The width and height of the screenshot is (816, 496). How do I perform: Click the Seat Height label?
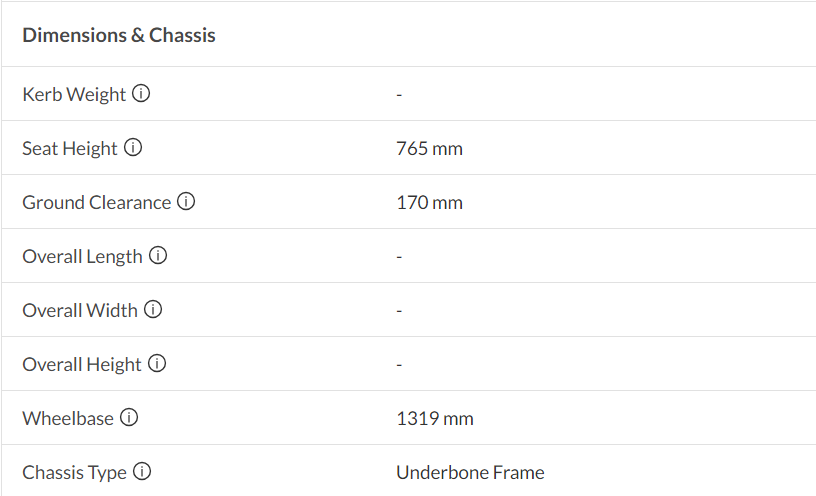pyautogui.click(x=70, y=148)
